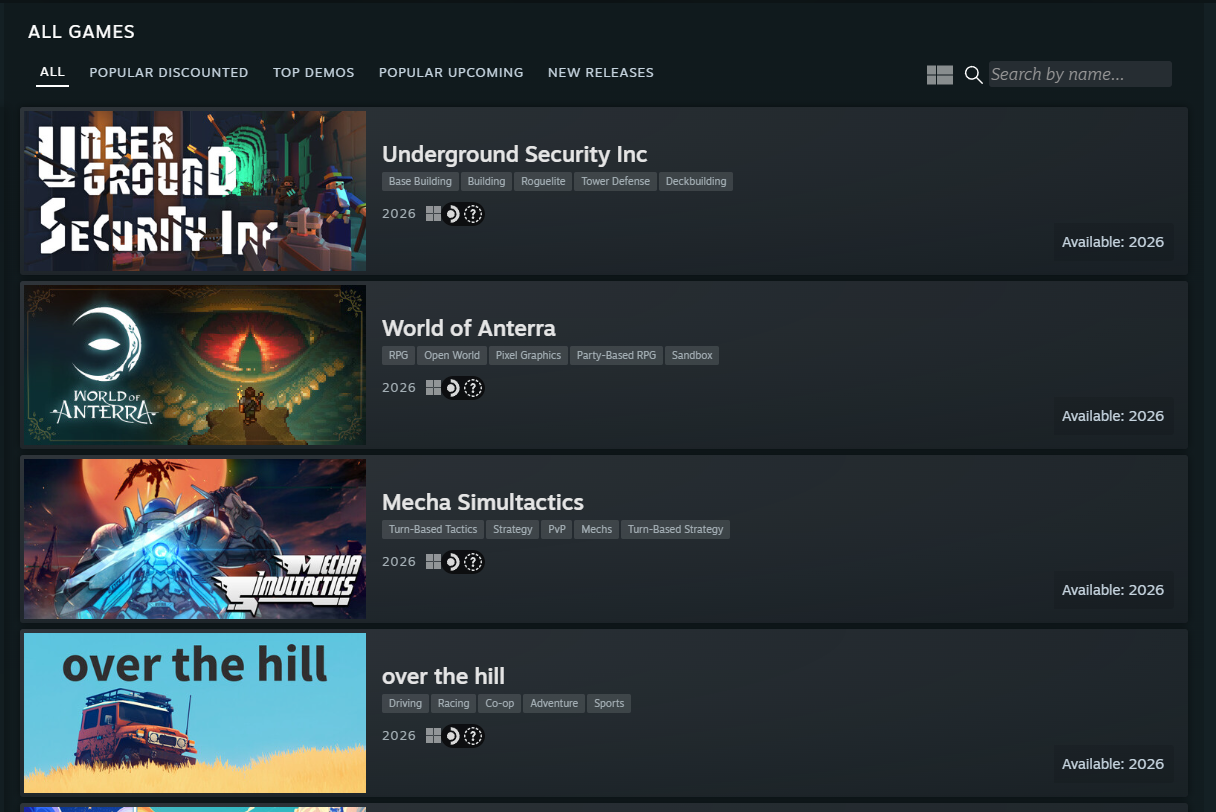Focus the Search by name field
This screenshot has width=1216, height=812.
[x=1079, y=74]
